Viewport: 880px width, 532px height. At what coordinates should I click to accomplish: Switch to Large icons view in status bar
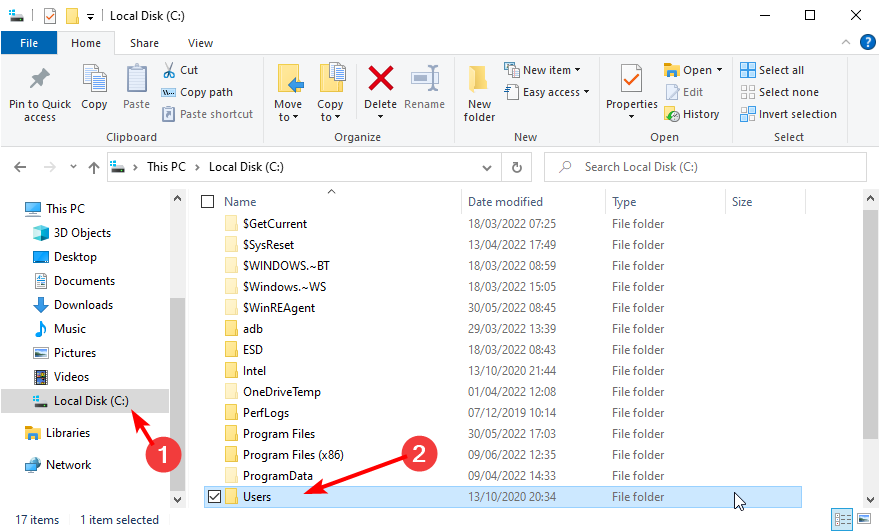[x=864, y=519]
